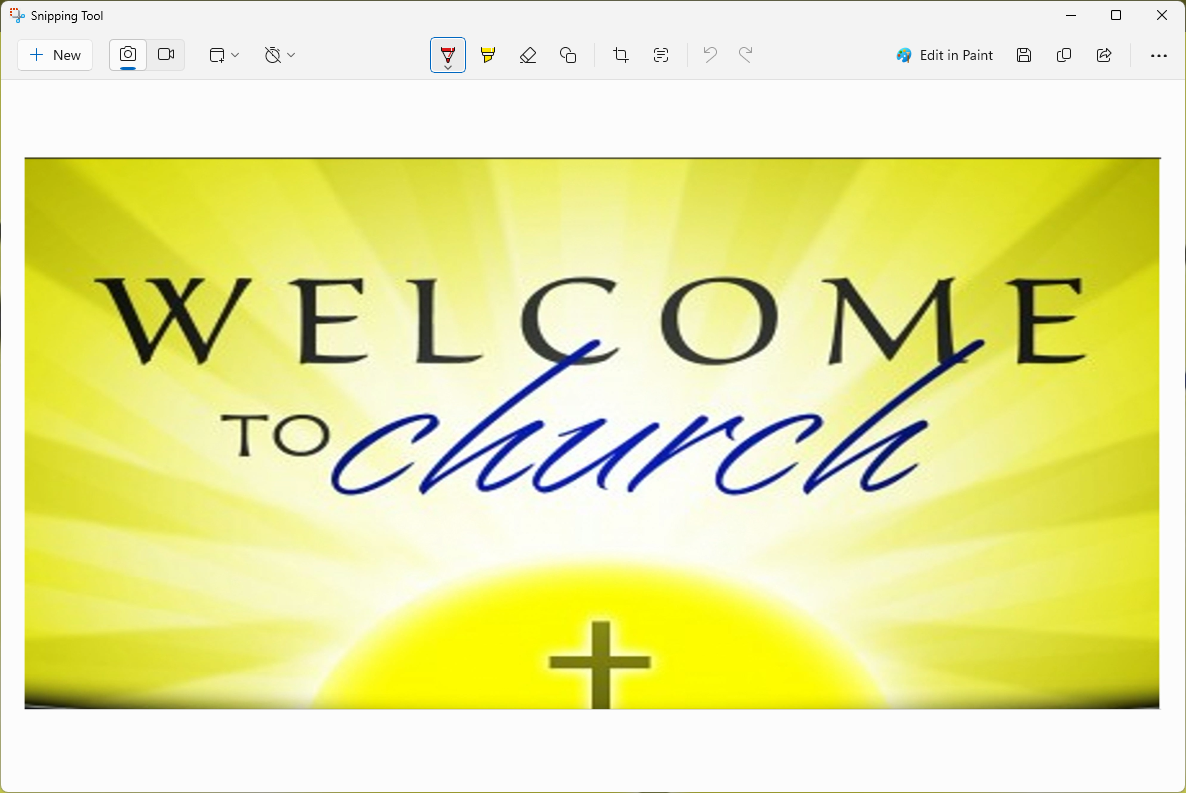
Task: Click the New snip button
Action: pos(55,55)
